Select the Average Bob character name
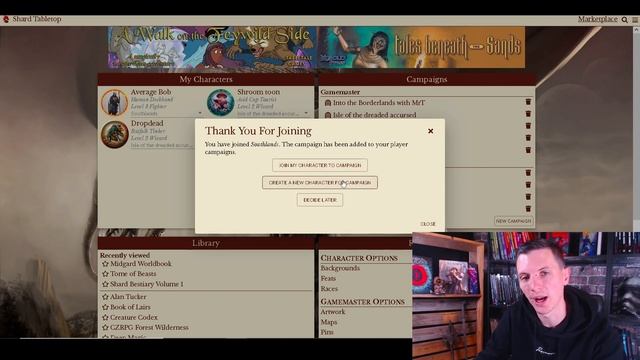Image resolution: width=640 pixels, height=360 pixels. click(x=151, y=92)
